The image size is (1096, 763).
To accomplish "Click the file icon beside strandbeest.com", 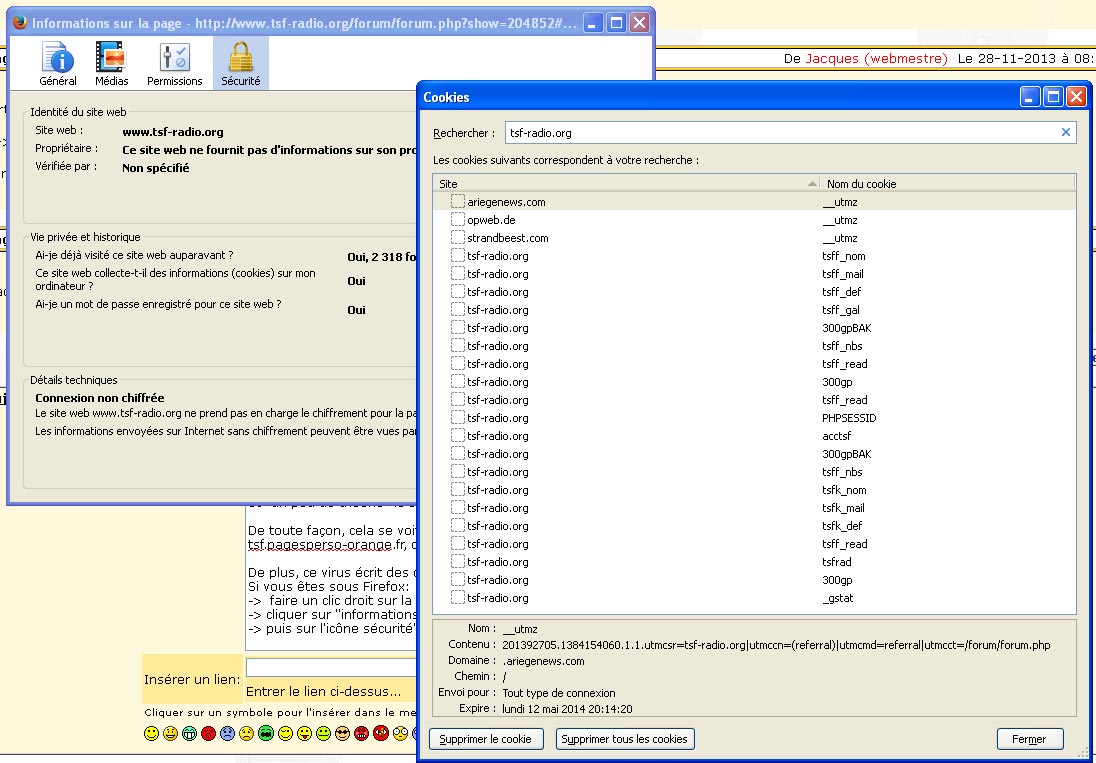I will tap(458, 238).
